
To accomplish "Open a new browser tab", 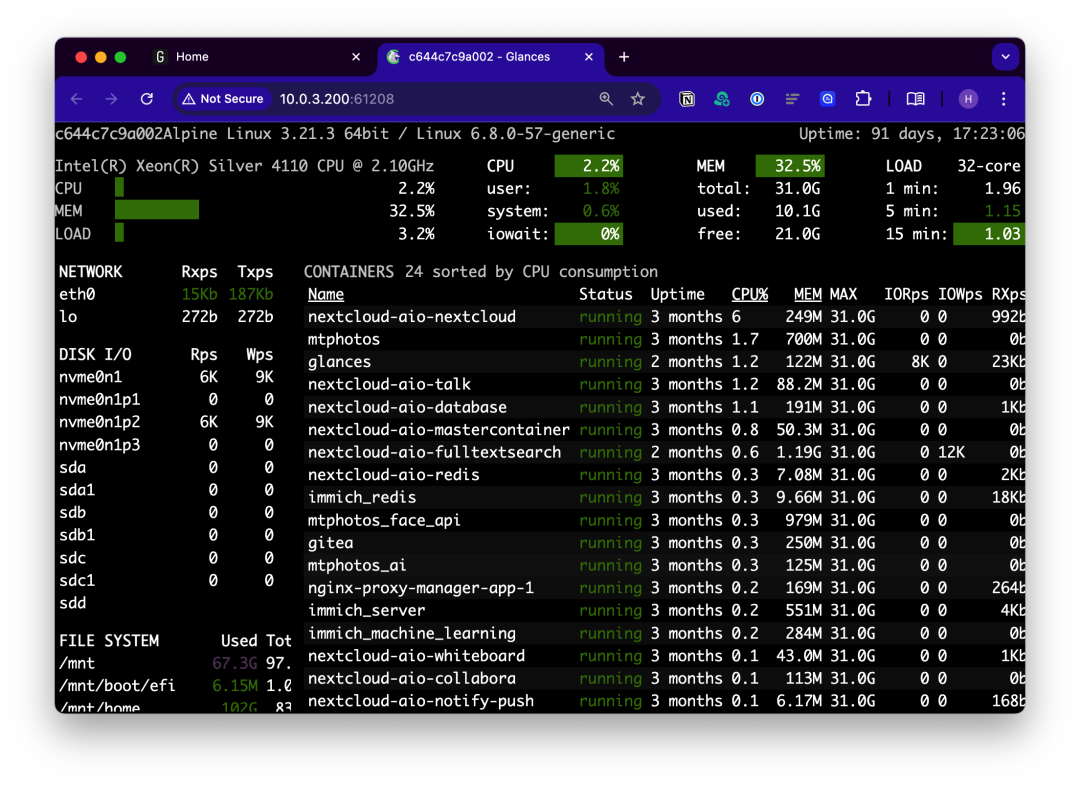I will [624, 57].
